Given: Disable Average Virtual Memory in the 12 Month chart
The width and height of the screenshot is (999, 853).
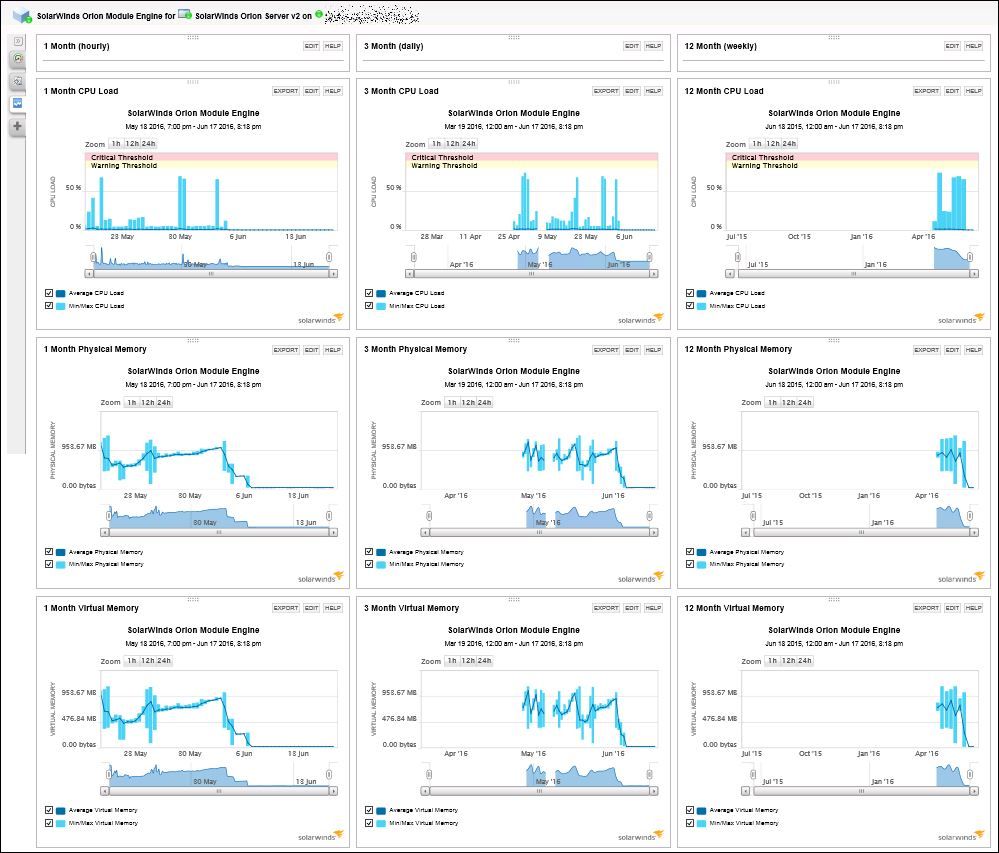Looking at the screenshot, I should tap(689, 810).
